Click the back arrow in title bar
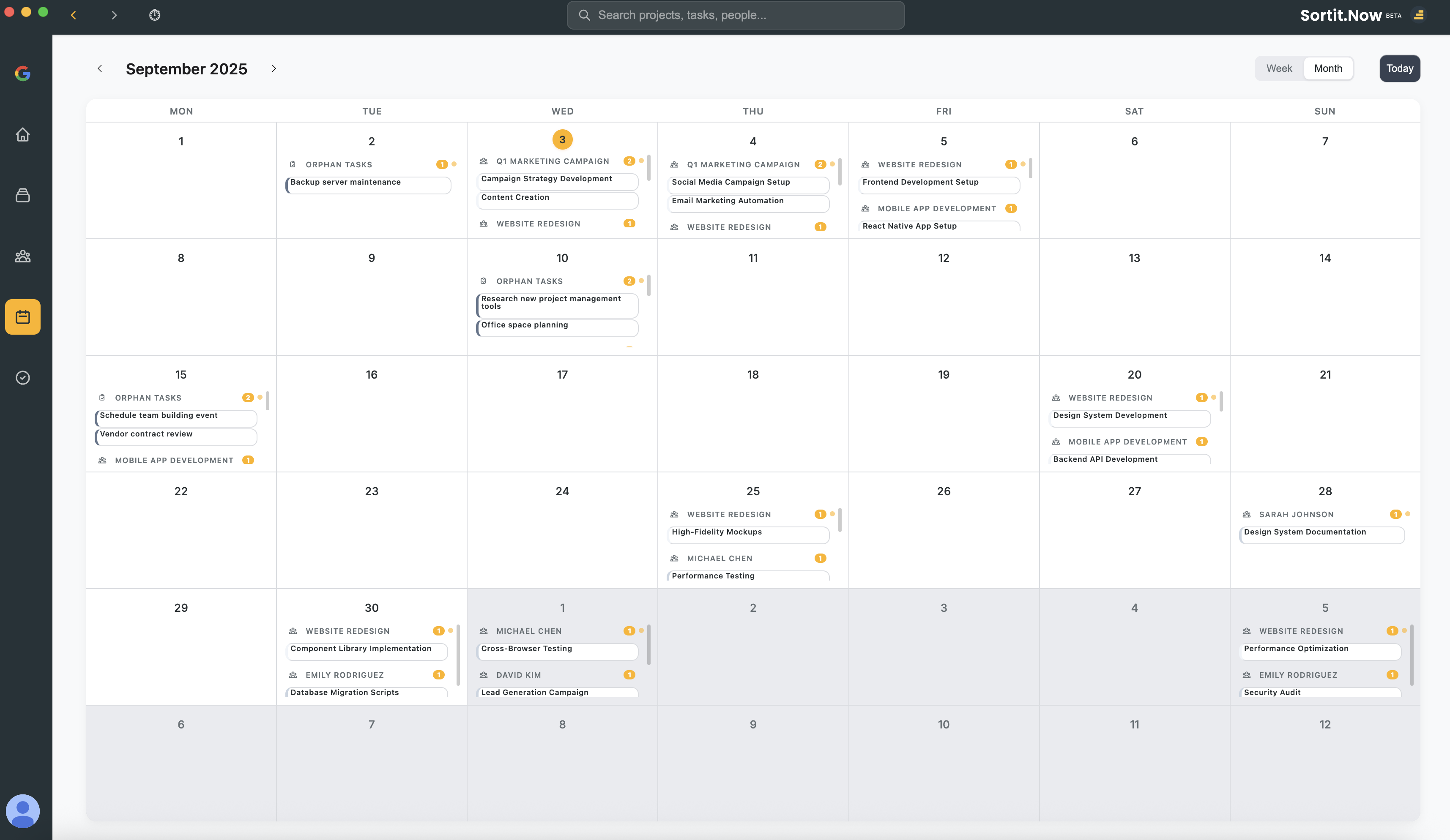Image resolution: width=1450 pixels, height=840 pixels. pos(73,15)
